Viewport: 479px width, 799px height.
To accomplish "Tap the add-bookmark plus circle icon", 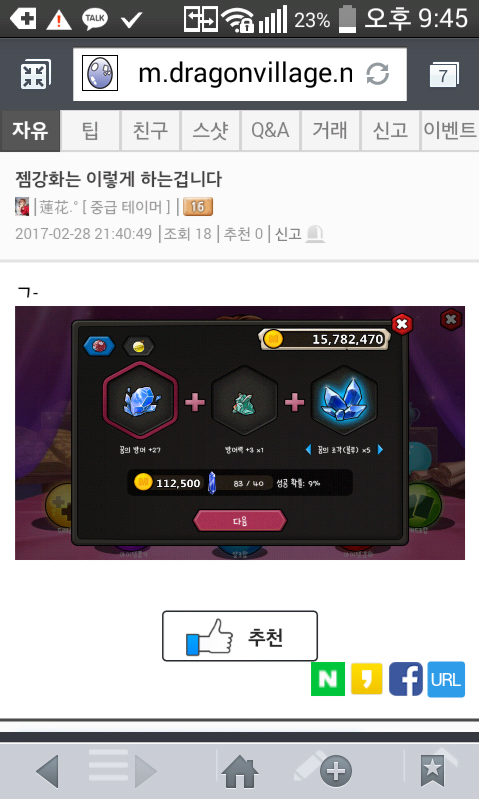I will click(335, 771).
